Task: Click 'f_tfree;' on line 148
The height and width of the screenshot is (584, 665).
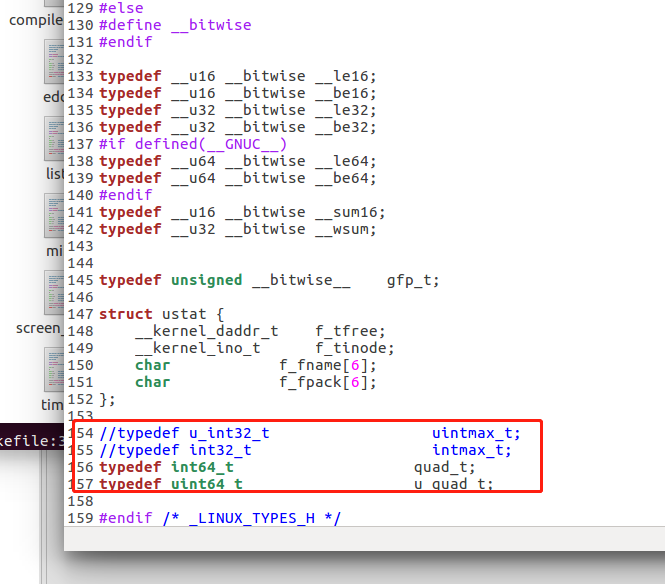Action: click(x=350, y=331)
